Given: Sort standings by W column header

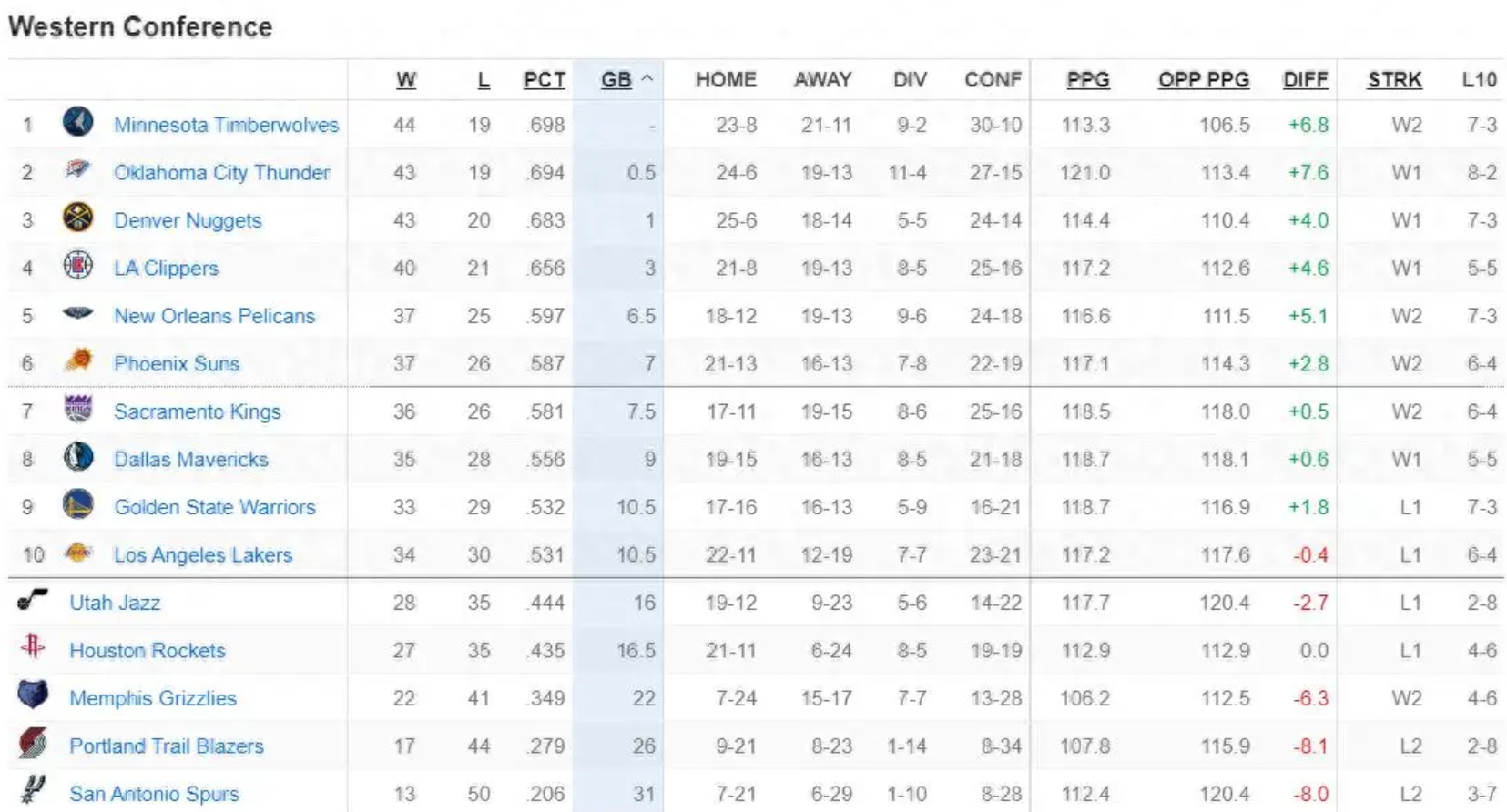Looking at the screenshot, I should [406, 80].
